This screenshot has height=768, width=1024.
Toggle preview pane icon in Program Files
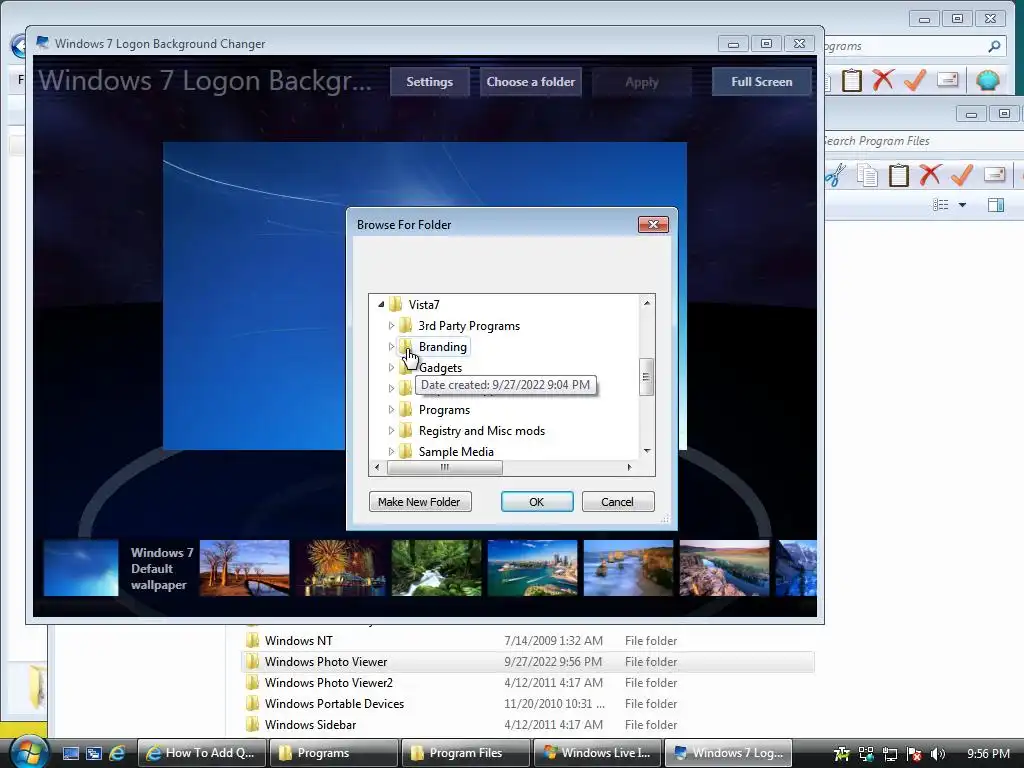pos(996,205)
